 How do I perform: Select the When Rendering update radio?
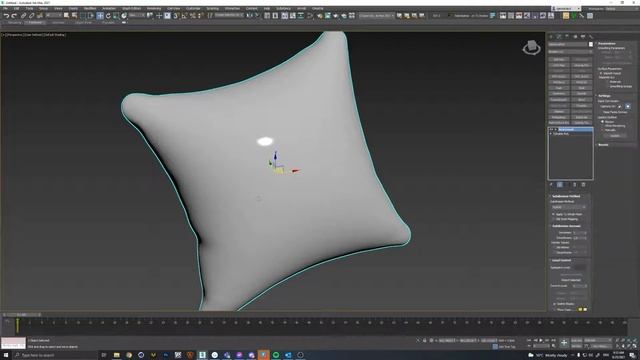(602, 126)
